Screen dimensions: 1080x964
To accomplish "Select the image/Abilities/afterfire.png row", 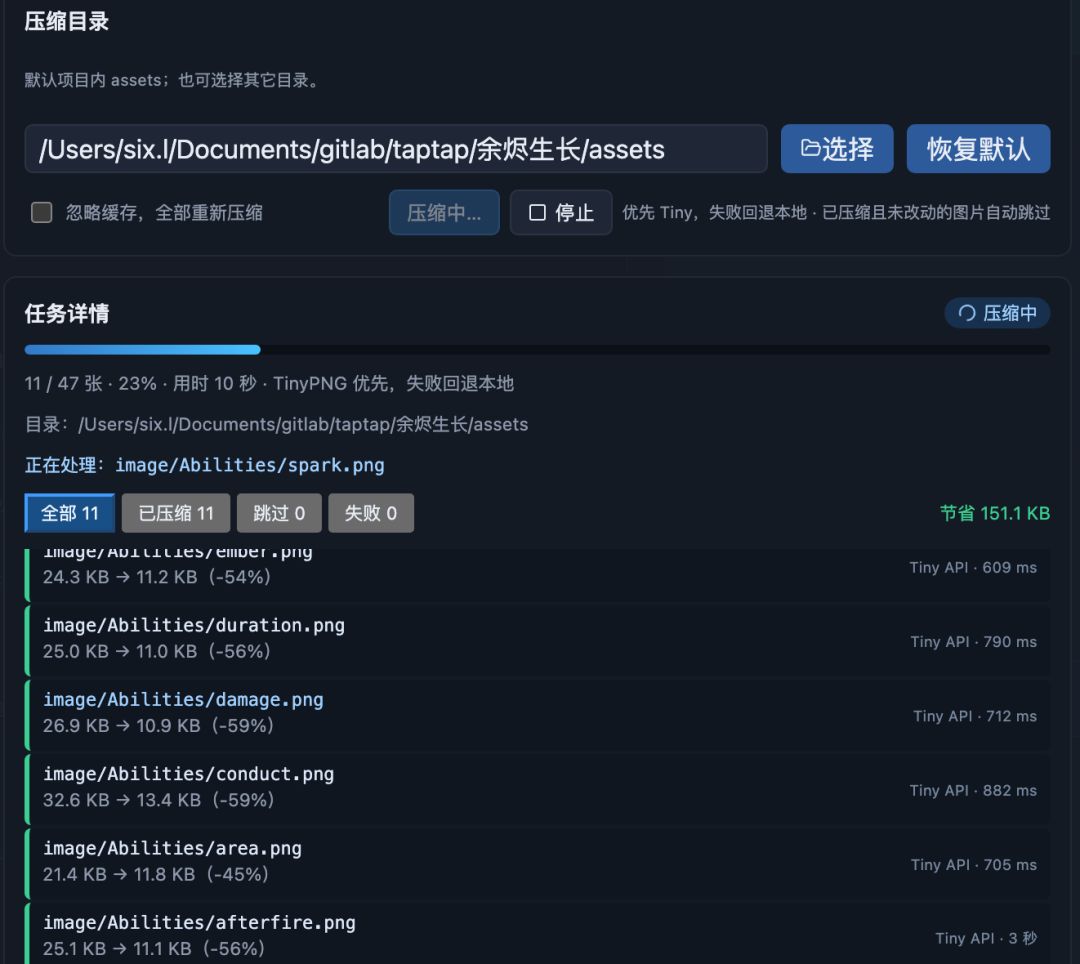I will pyautogui.click(x=537, y=934).
